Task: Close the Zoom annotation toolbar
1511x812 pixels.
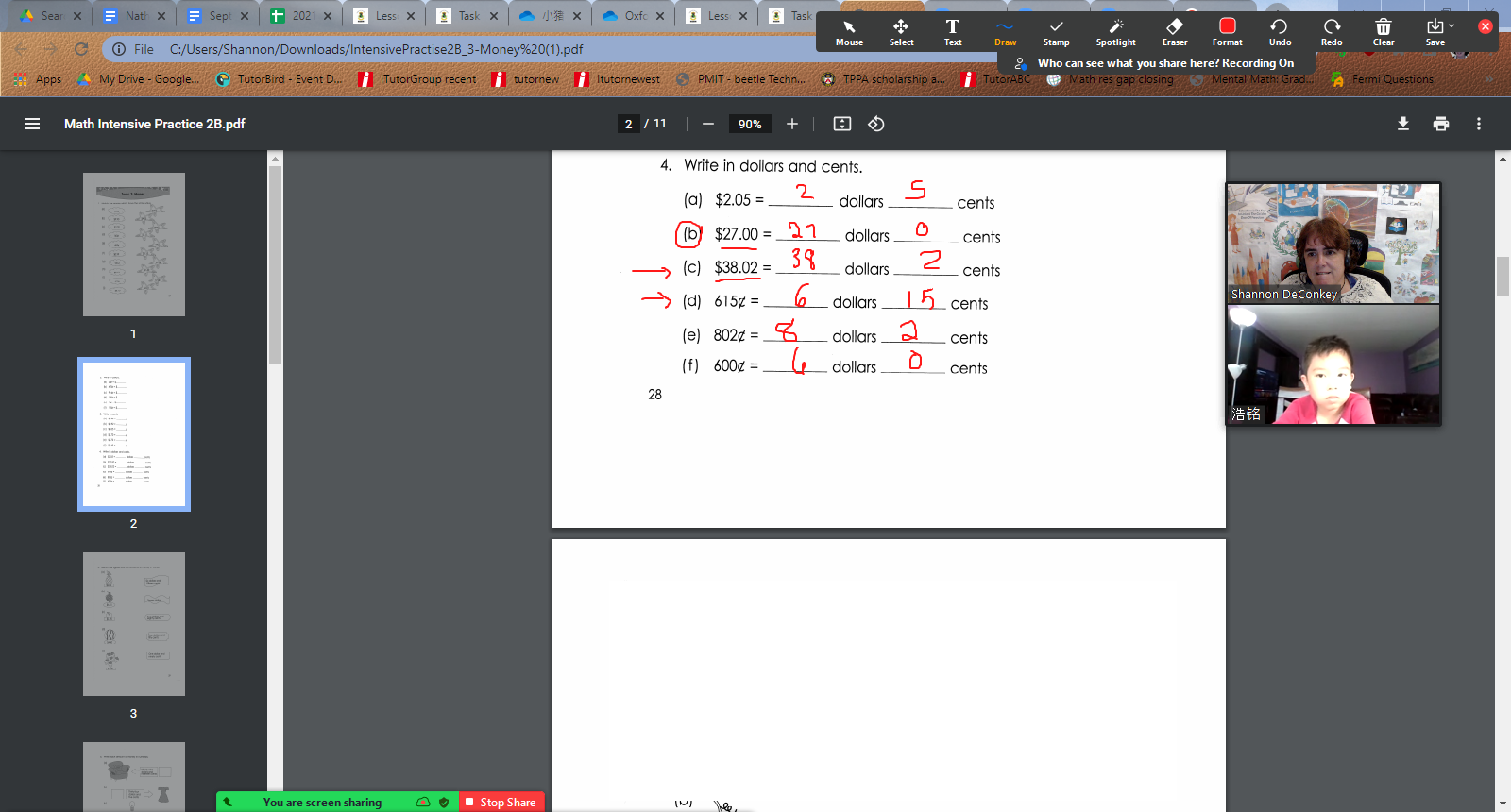Action: [x=1486, y=26]
